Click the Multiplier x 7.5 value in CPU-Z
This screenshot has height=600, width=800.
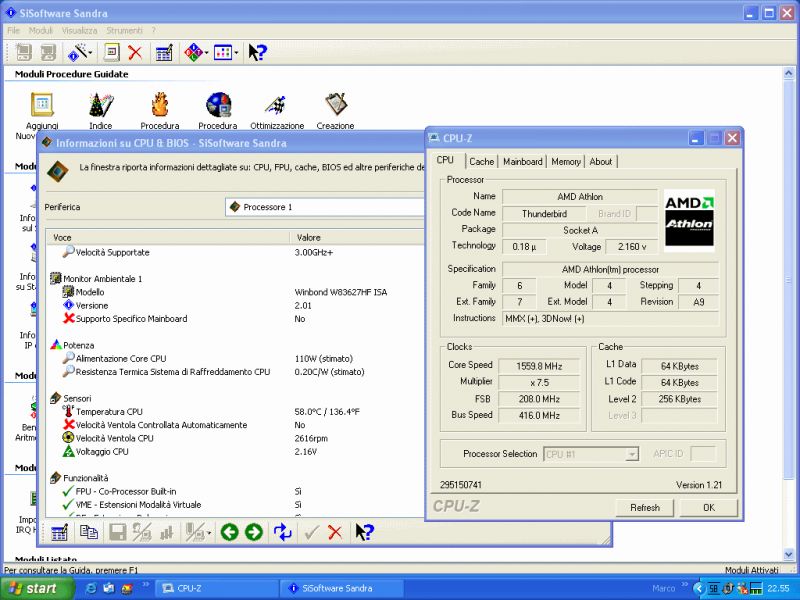coord(539,383)
